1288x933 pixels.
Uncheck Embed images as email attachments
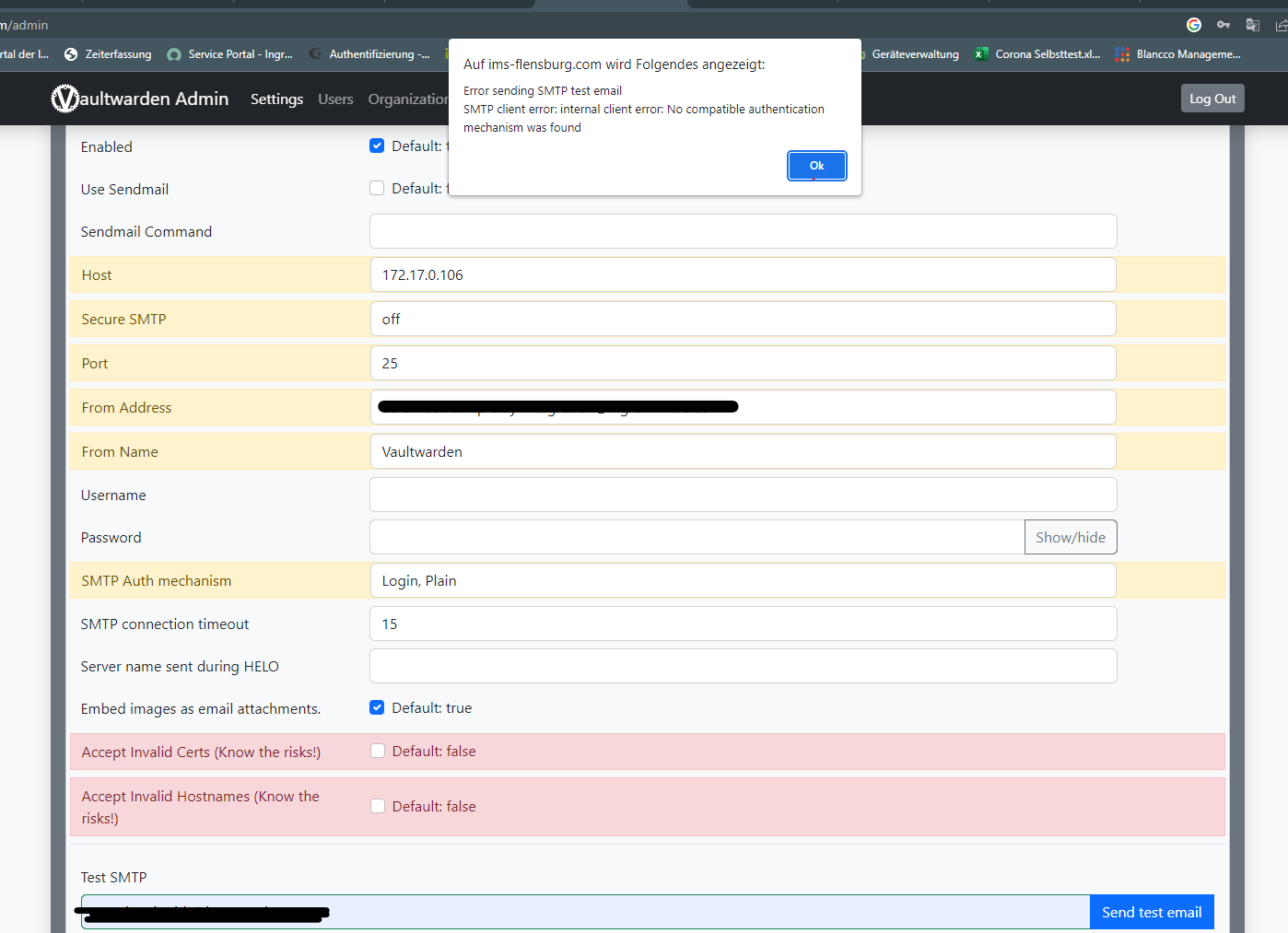(x=377, y=707)
